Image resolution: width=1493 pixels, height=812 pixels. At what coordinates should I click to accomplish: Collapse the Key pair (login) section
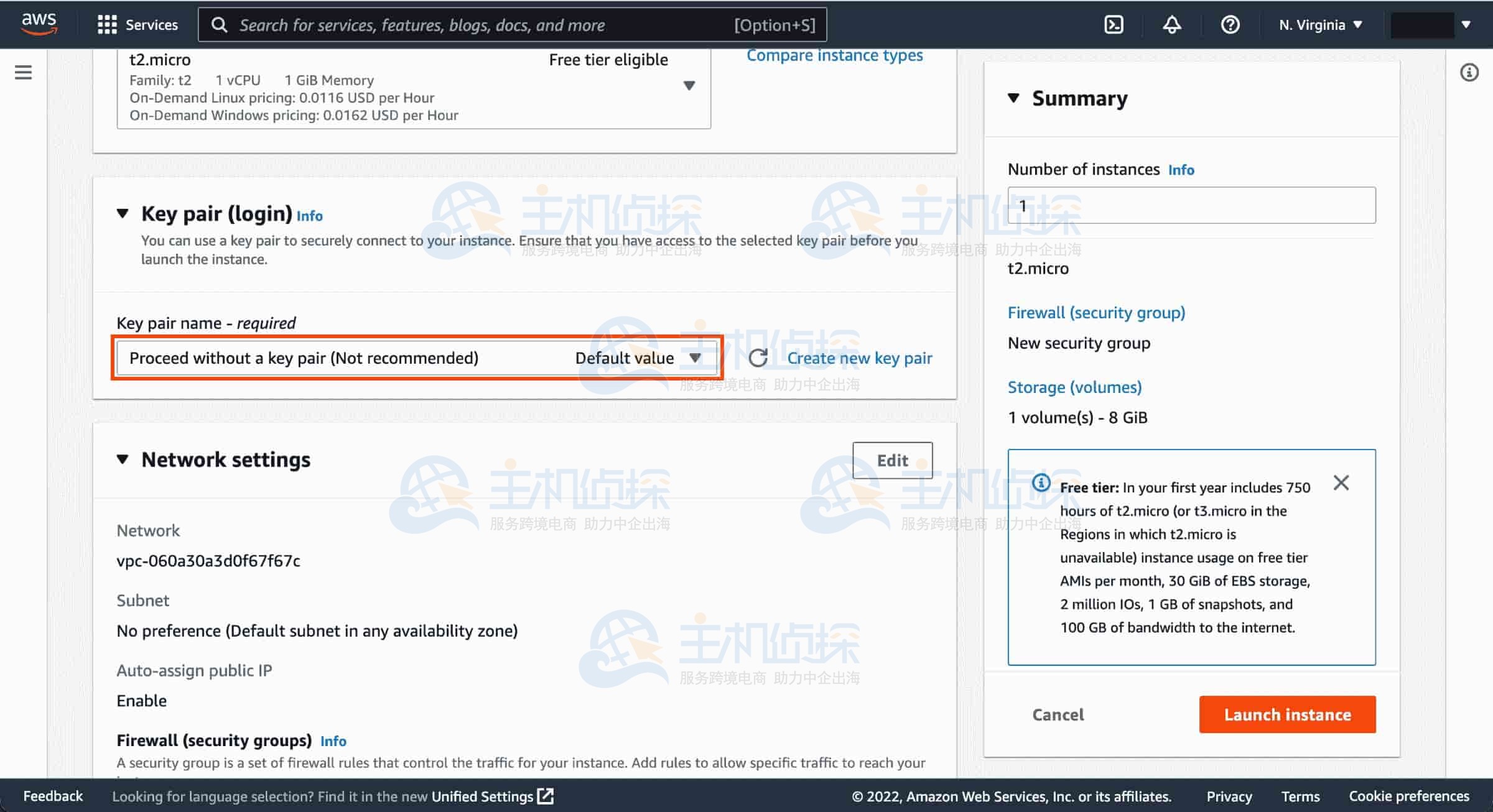pos(123,214)
